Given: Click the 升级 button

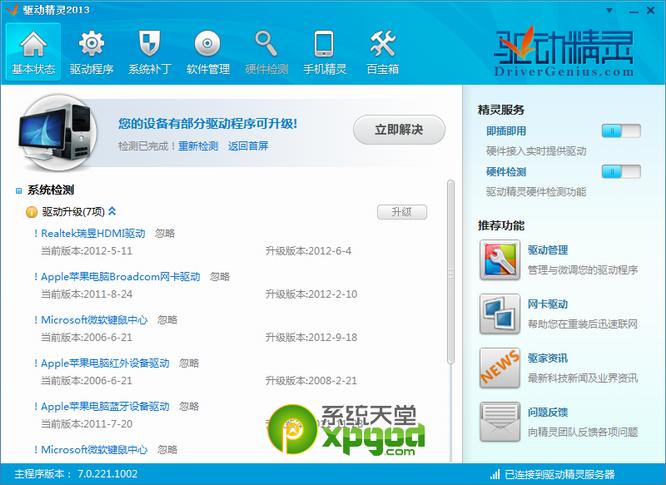Looking at the screenshot, I should [x=401, y=212].
